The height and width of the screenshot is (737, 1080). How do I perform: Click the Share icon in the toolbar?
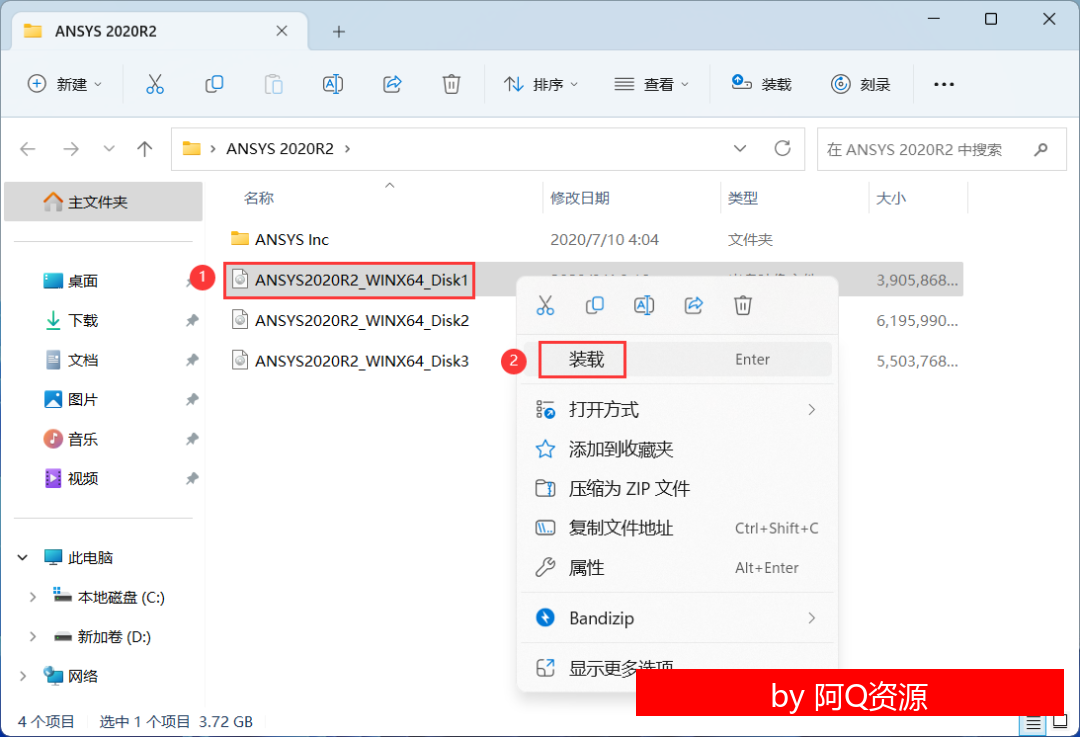click(392, 84)
